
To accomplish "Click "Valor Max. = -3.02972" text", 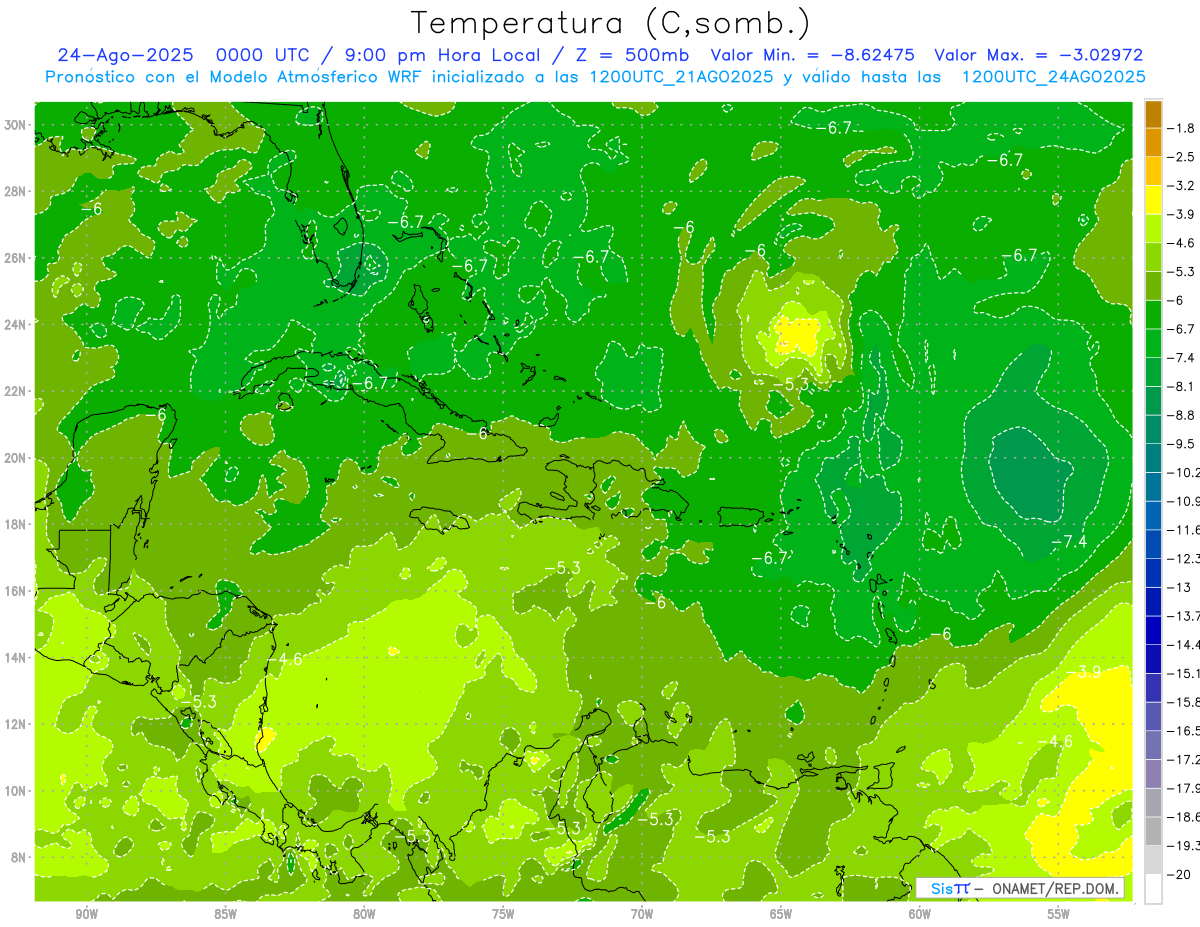I will tap(1039, 55).
